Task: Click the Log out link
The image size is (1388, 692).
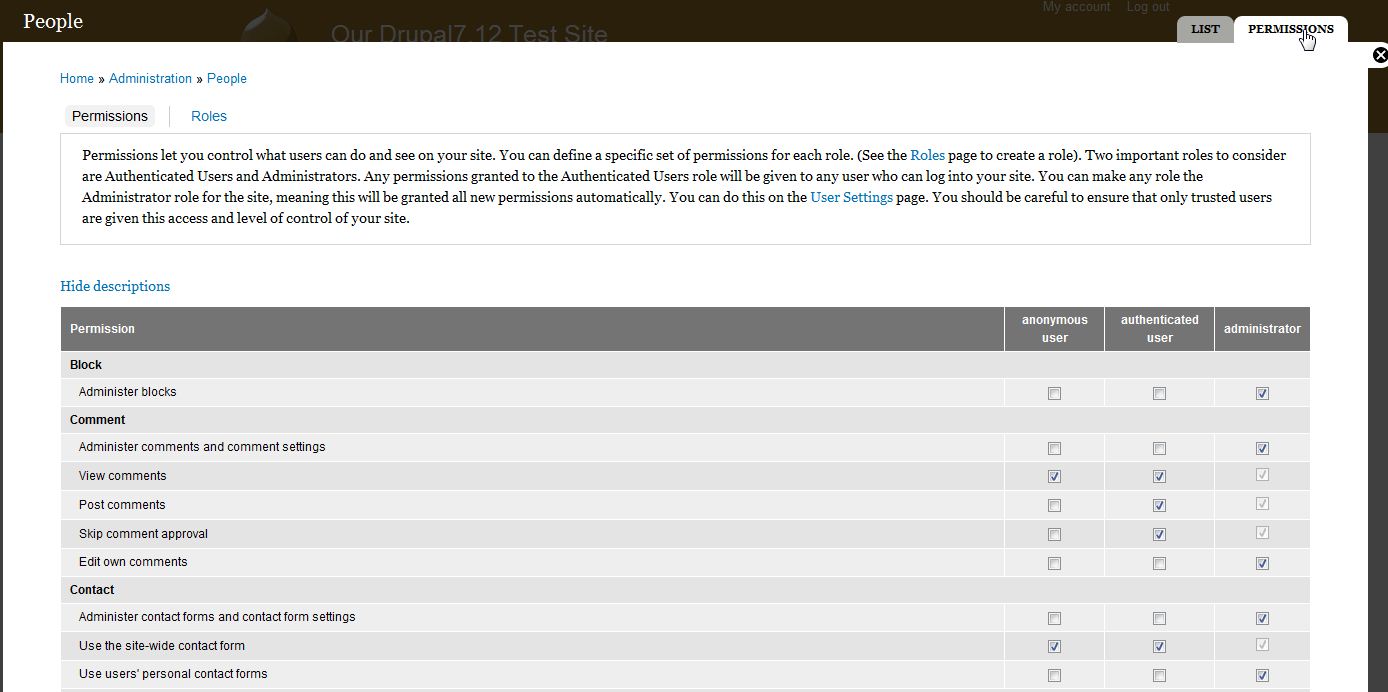Action: pos(1148,7)
